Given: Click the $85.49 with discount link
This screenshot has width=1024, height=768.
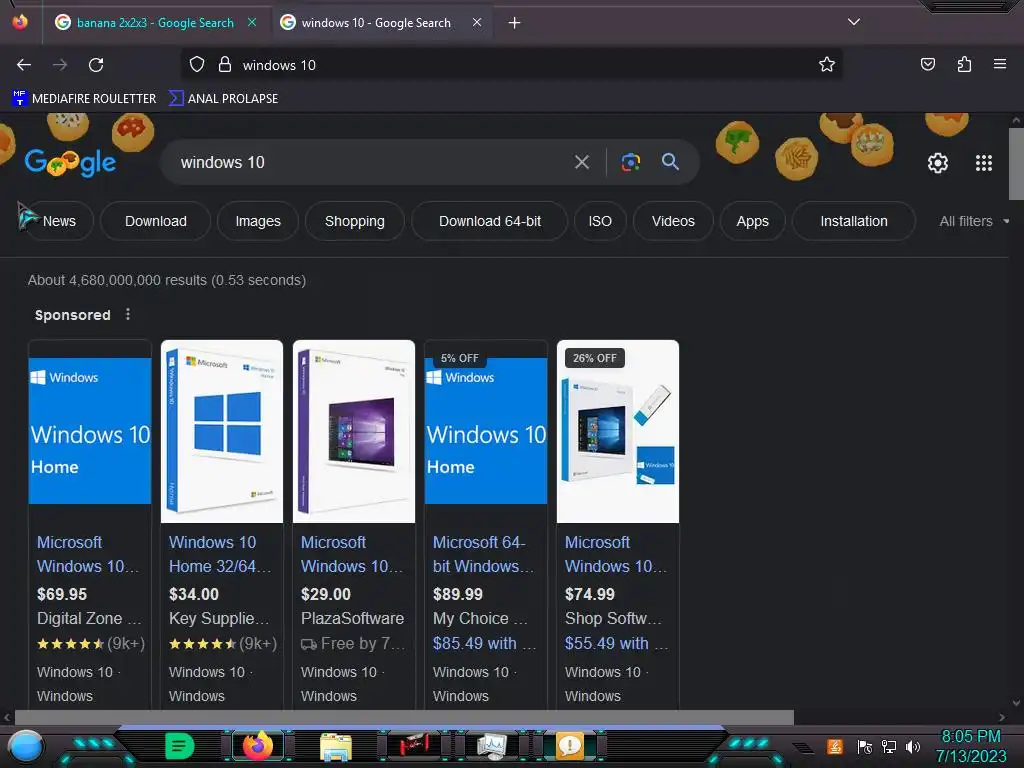Looking at the screenshot, I should pyautogui.click(x=484, y=643).
